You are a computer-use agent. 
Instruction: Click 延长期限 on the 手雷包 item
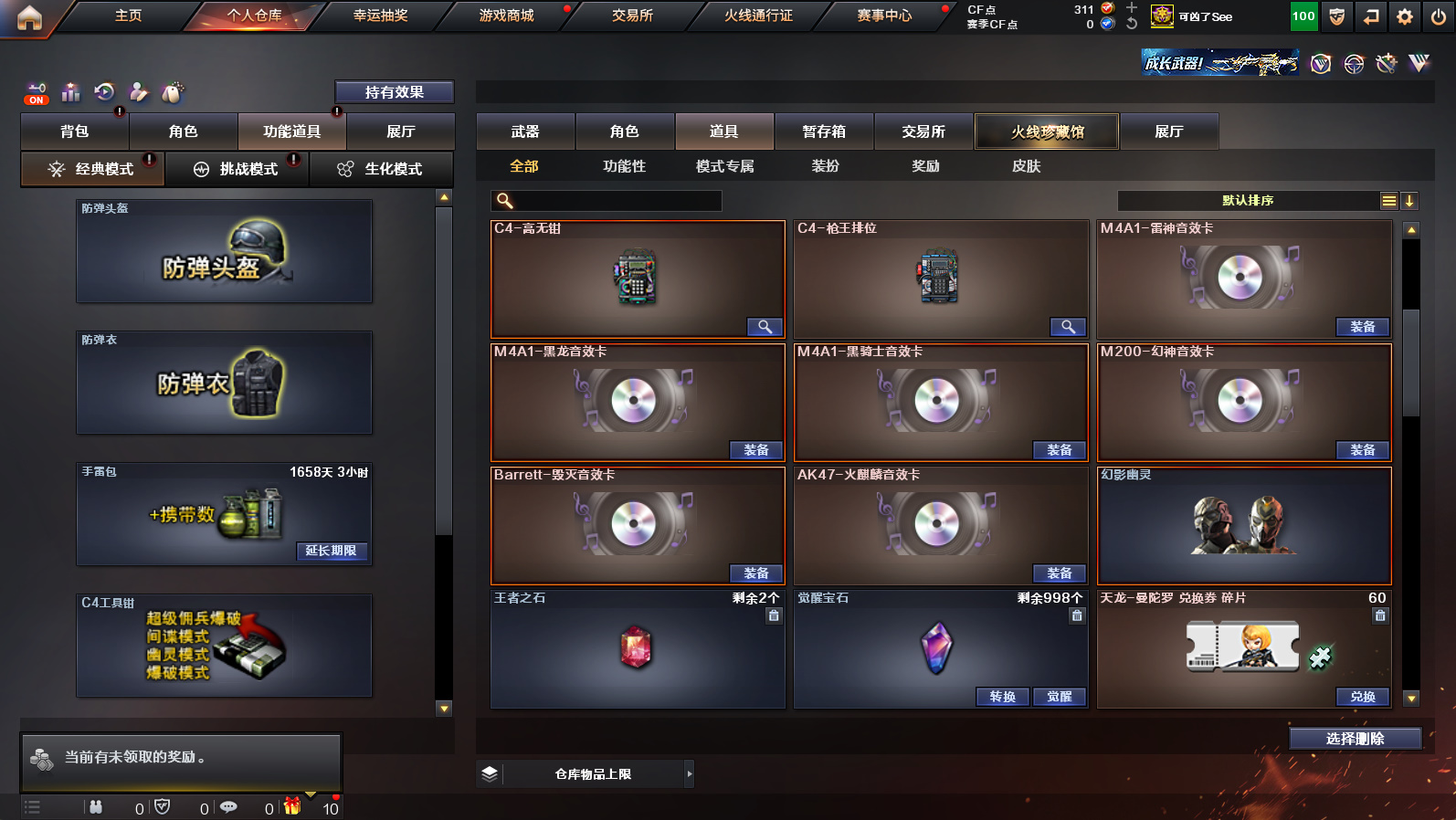(x=331, y=551)
